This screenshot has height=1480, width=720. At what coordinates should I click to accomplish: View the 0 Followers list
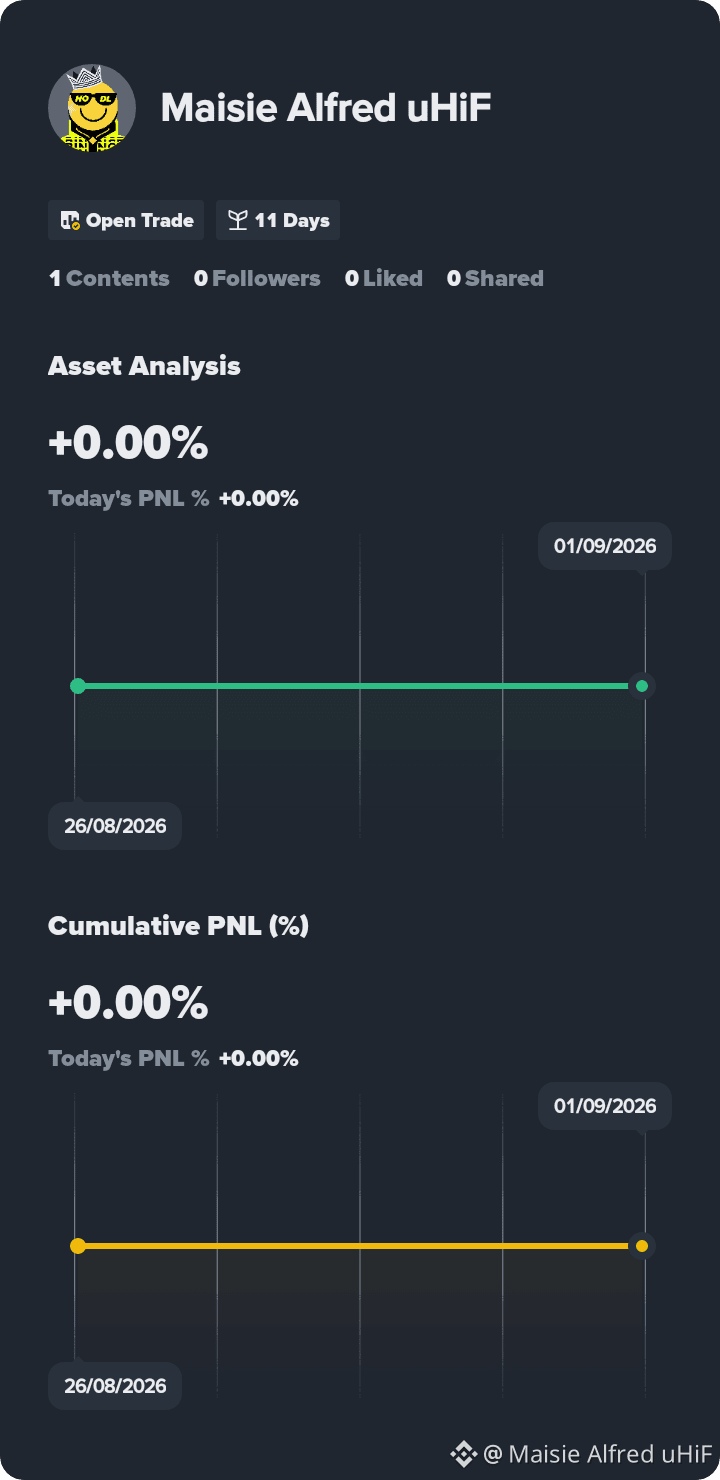click(257, 279)
